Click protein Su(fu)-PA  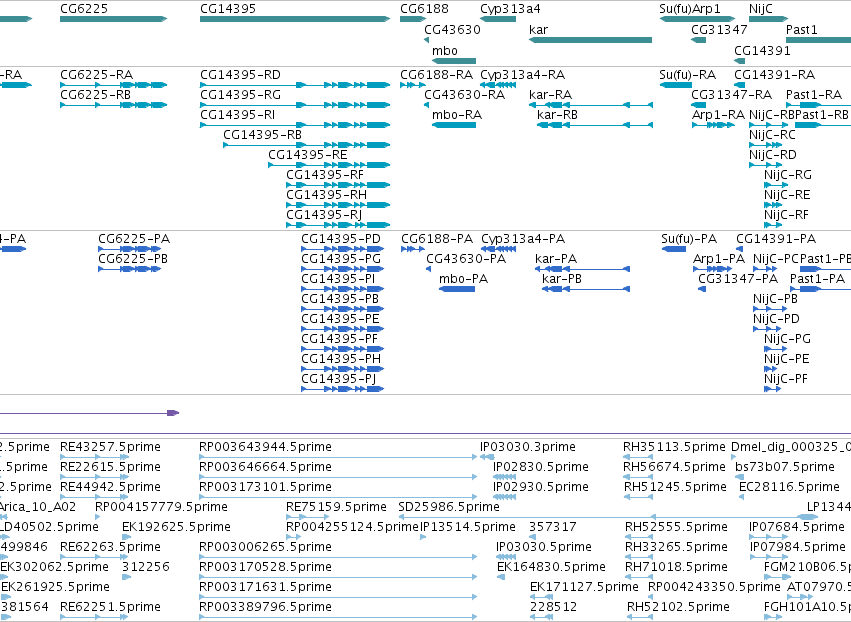689,239
